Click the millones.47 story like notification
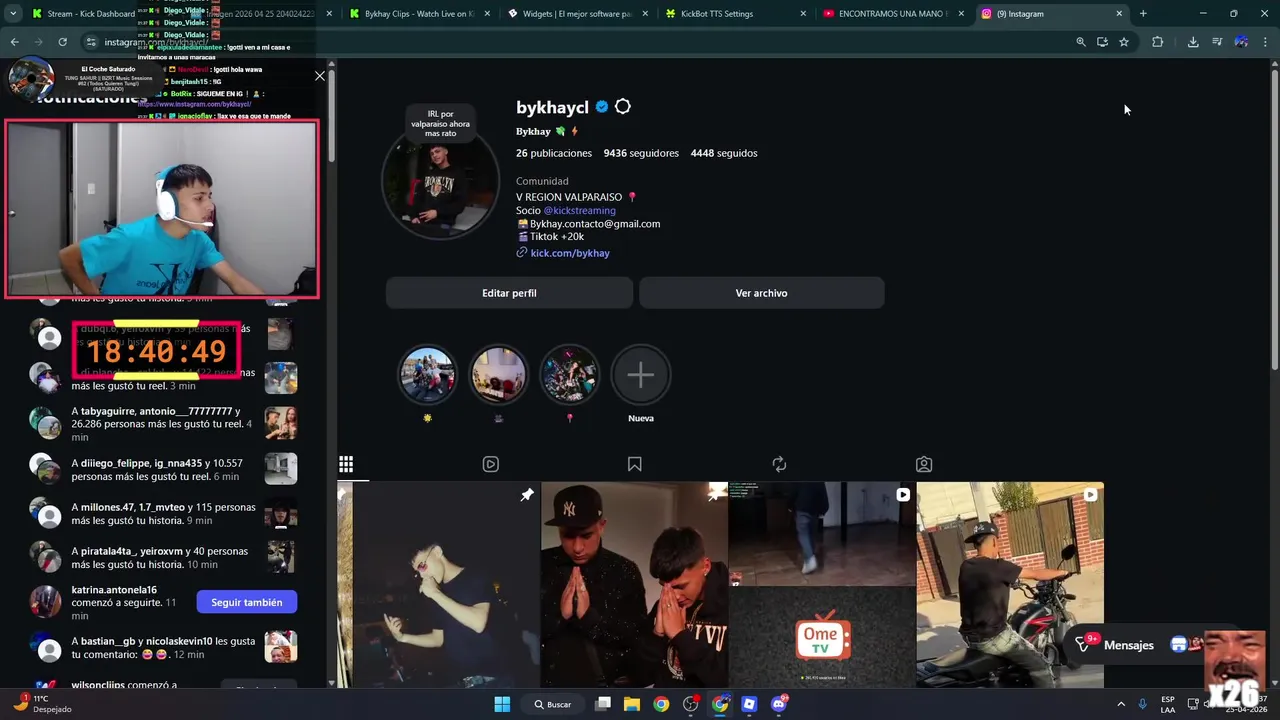 [162, 514]
